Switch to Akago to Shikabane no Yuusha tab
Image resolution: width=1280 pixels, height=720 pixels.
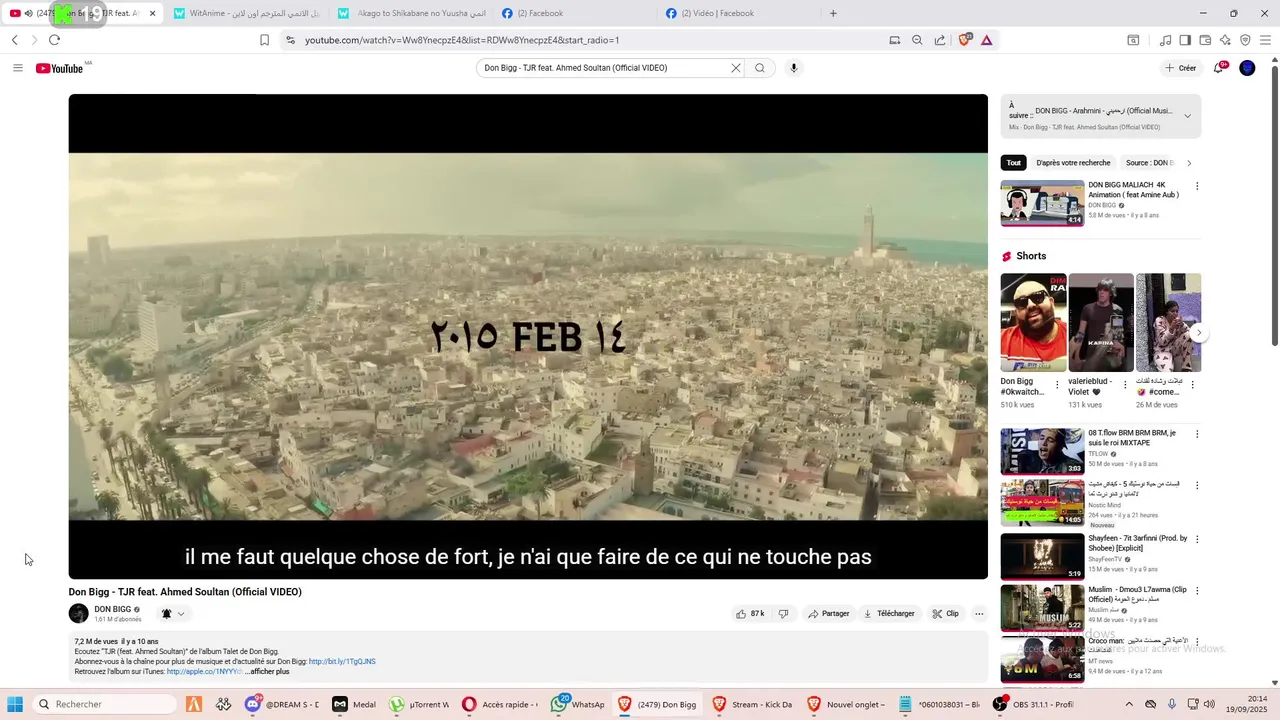coord(410,13)
